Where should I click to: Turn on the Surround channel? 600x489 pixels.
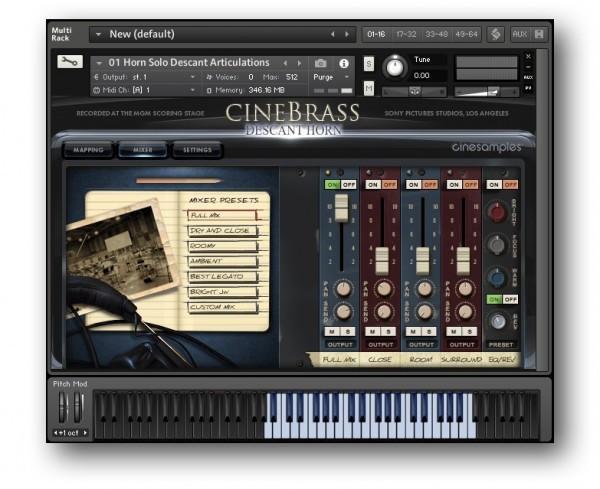tap(454, 185)
